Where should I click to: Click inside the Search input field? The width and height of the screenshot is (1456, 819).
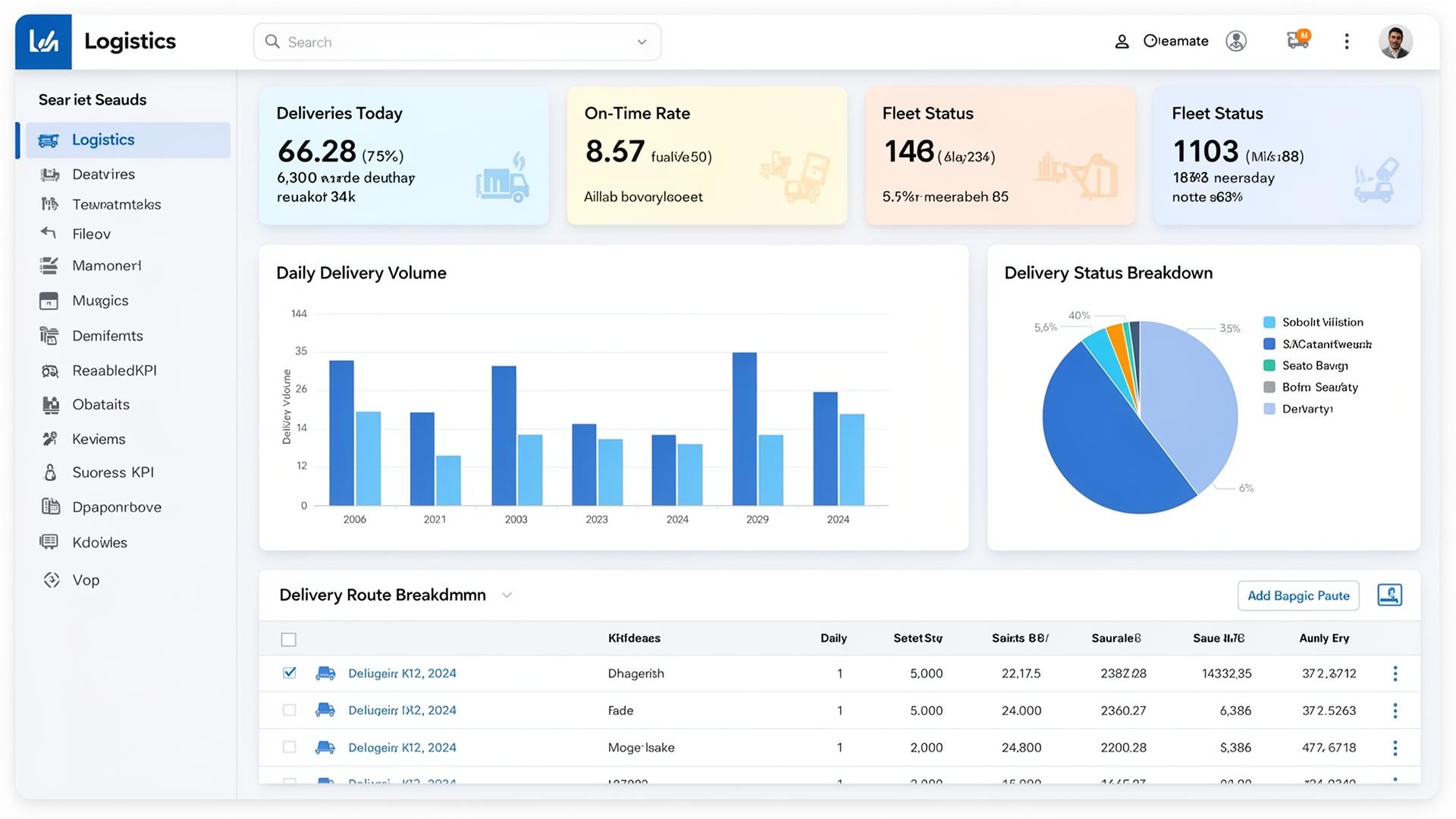[x=457, y=42]
